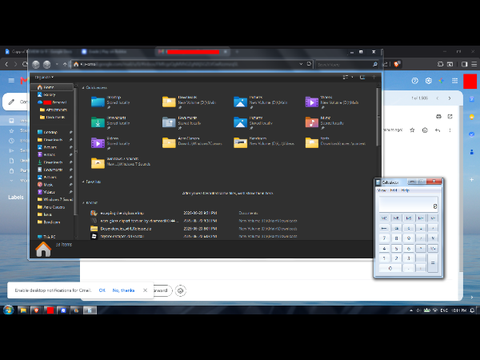Open Gmail settings gear icon

428,81
